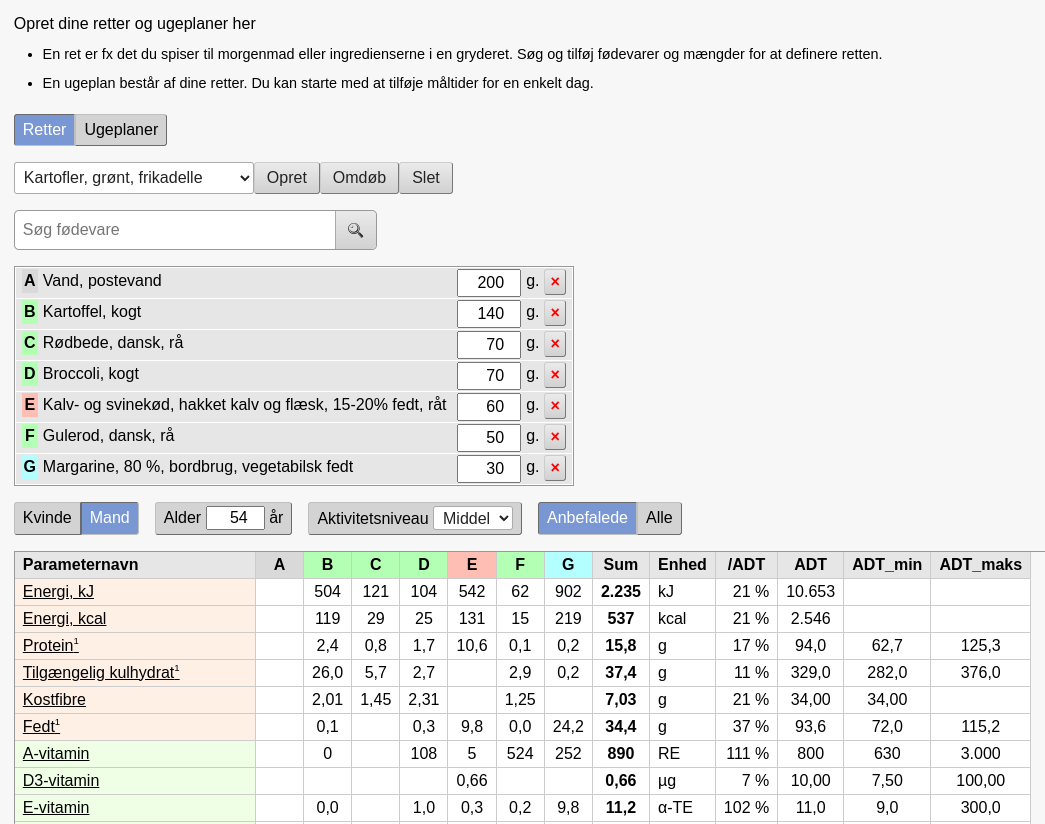The height and width of the screenshot is (824, 1045).
Task: Remove Kalv- og svinekød ingredient row
Action: [x=555, y=406]
